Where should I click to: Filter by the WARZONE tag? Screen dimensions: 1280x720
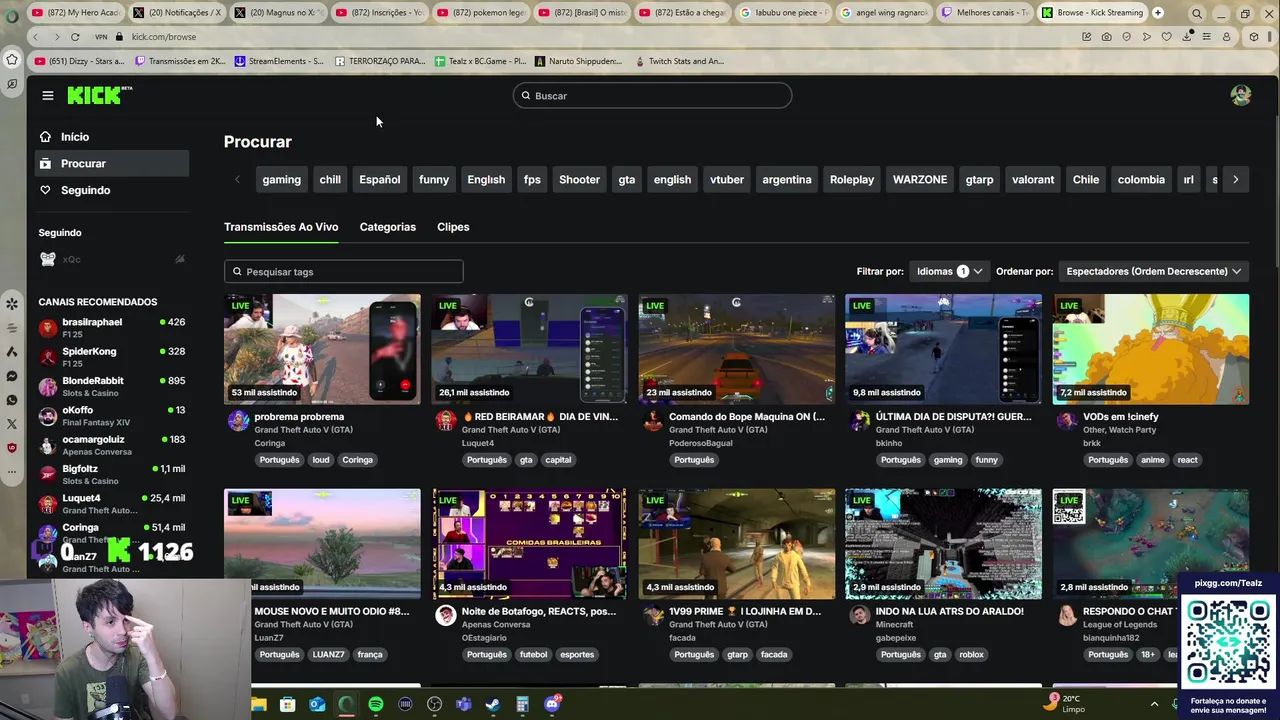[x=920, y=179]
